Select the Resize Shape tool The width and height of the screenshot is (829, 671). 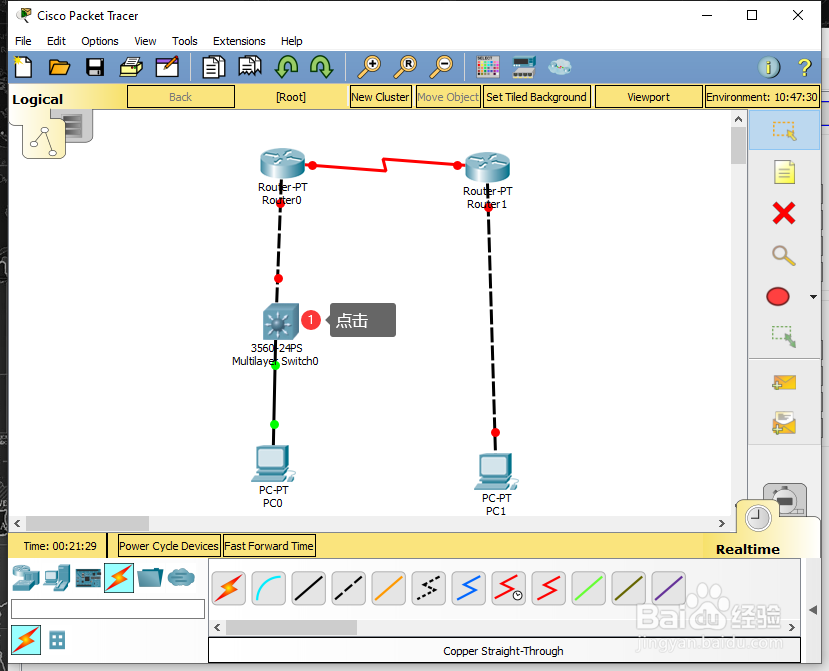pos(784,336)
